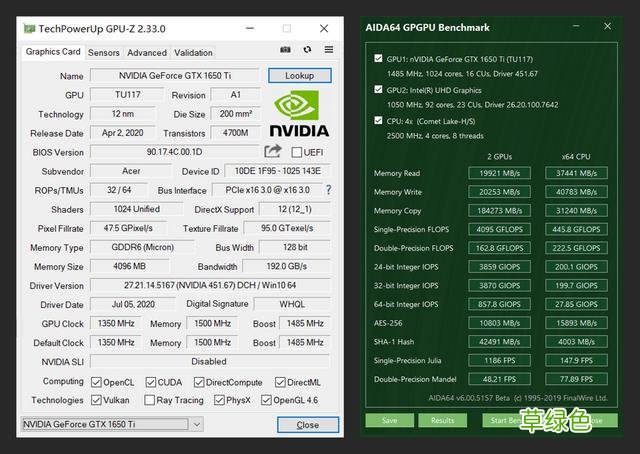This screenshot has height=454, width=640.
Task: Click the Subvendor Acer field
Action: [x=131, y=171]
